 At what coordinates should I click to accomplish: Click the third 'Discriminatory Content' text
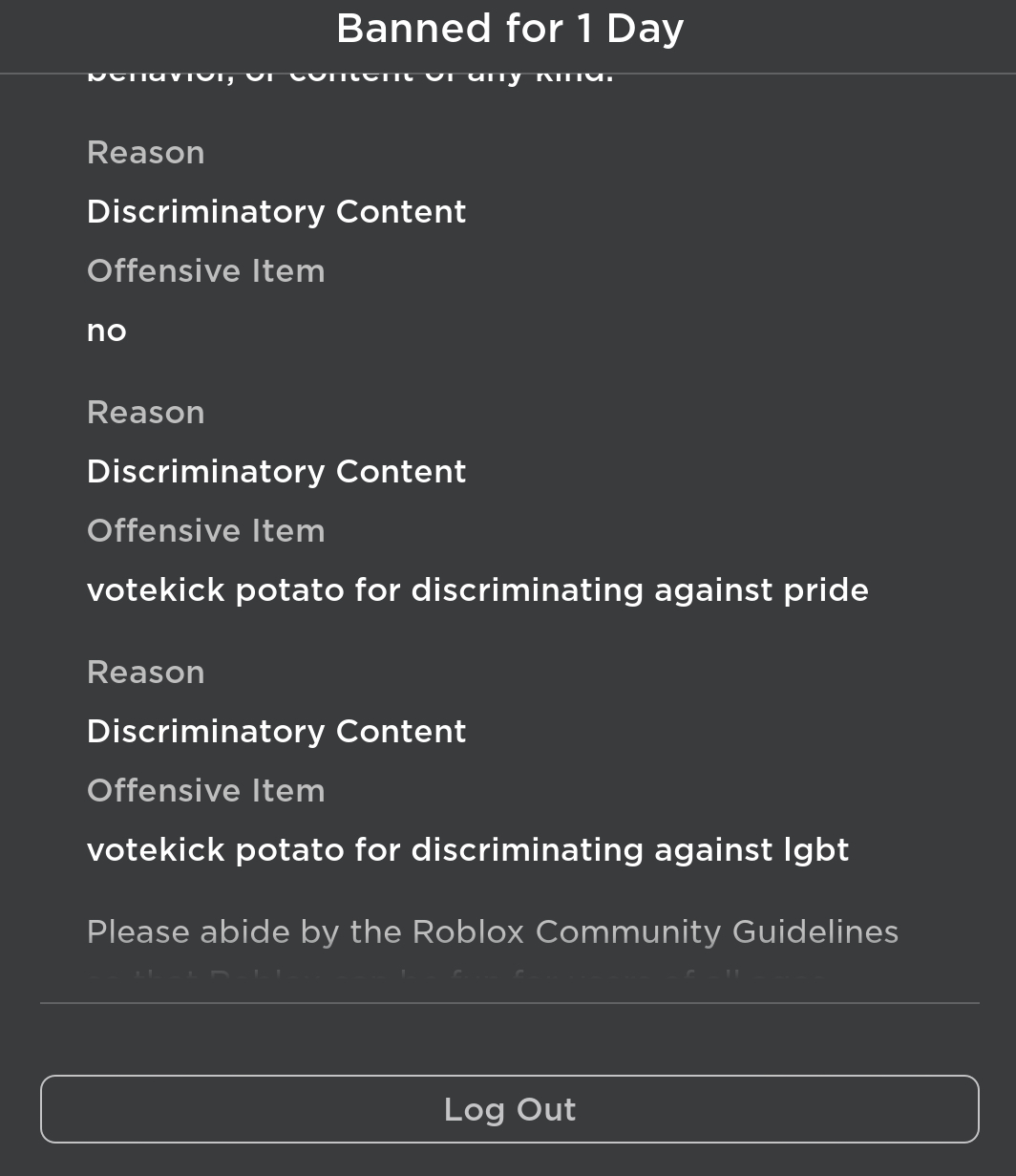tap(276, 732)
